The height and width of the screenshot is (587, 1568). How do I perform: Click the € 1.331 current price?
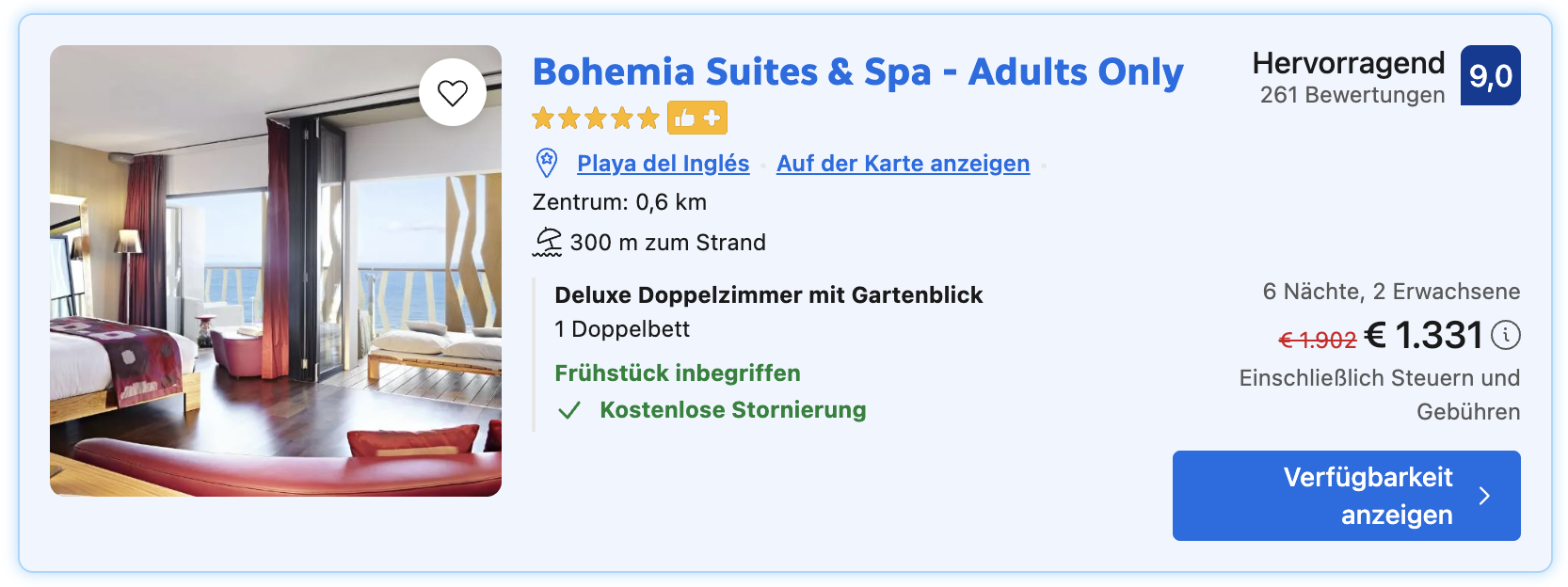click(1423, 336)
